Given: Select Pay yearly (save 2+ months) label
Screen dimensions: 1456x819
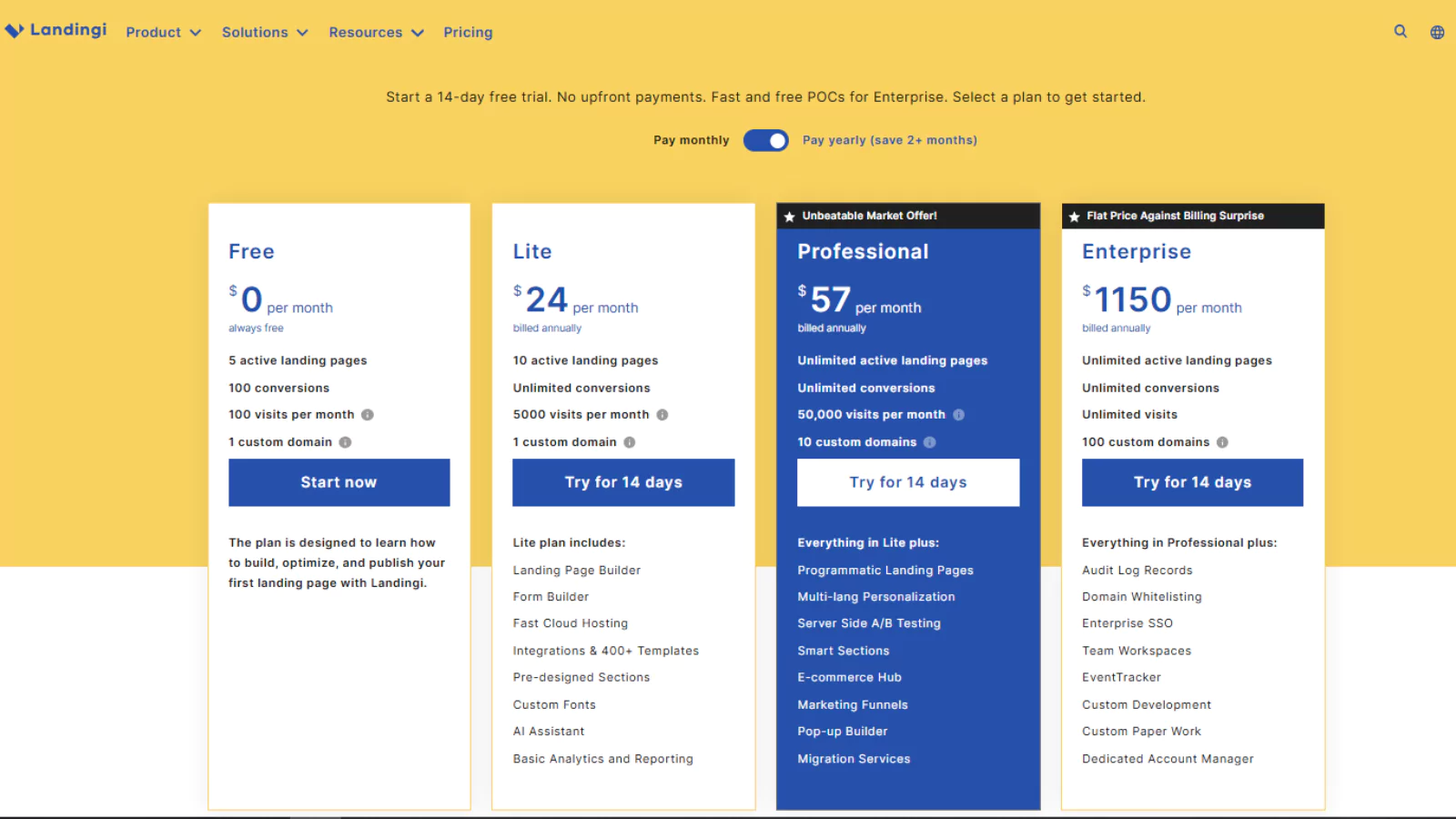Looking at the screenshot, I should click(x=890, y=140).
